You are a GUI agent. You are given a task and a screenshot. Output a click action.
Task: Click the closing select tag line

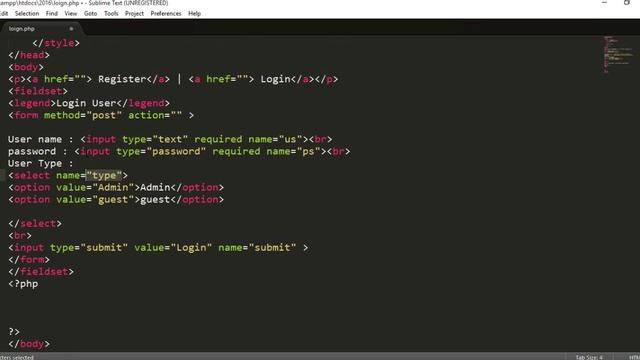(x=35, y=224)
